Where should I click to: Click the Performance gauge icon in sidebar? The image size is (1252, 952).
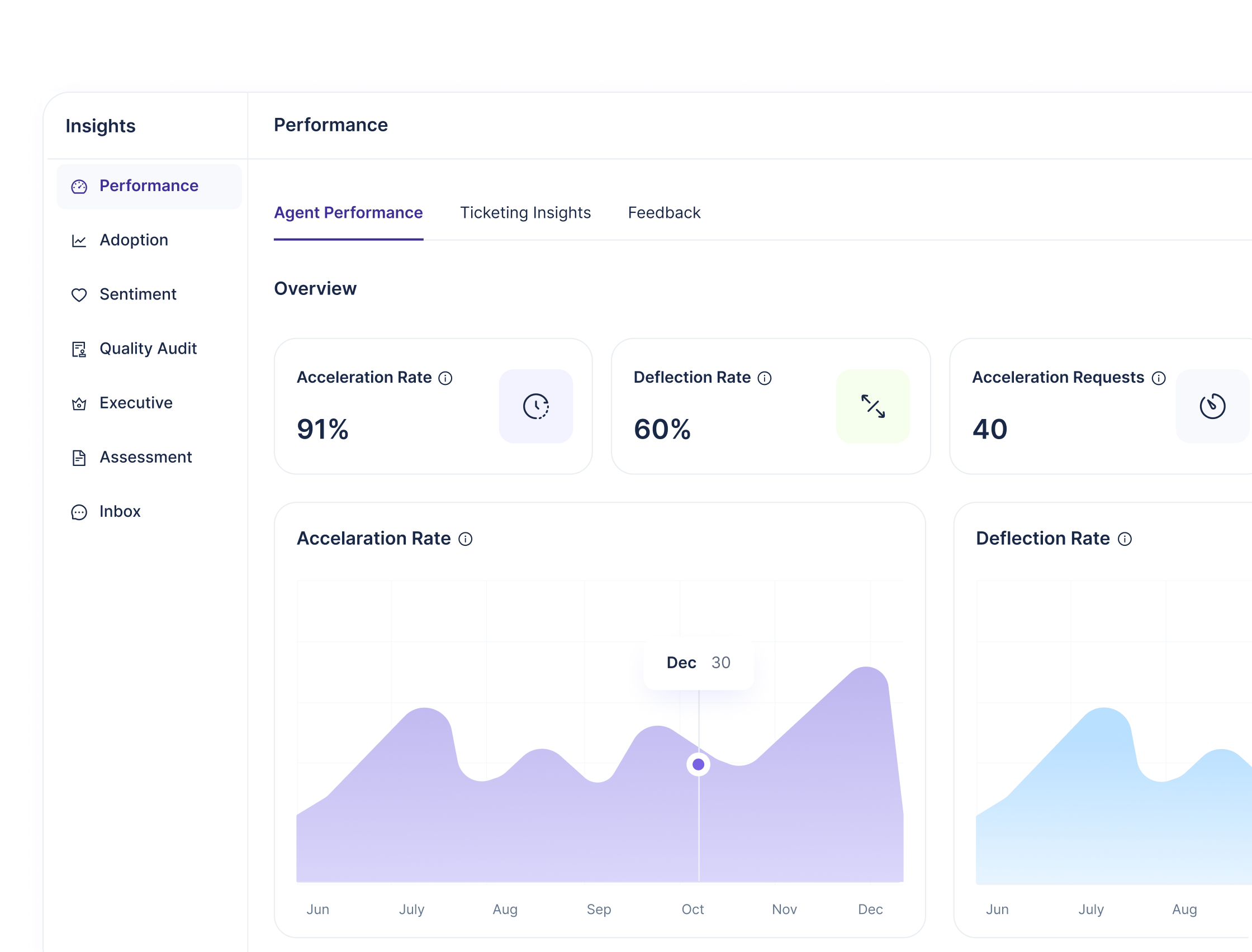tap(79, 187)
